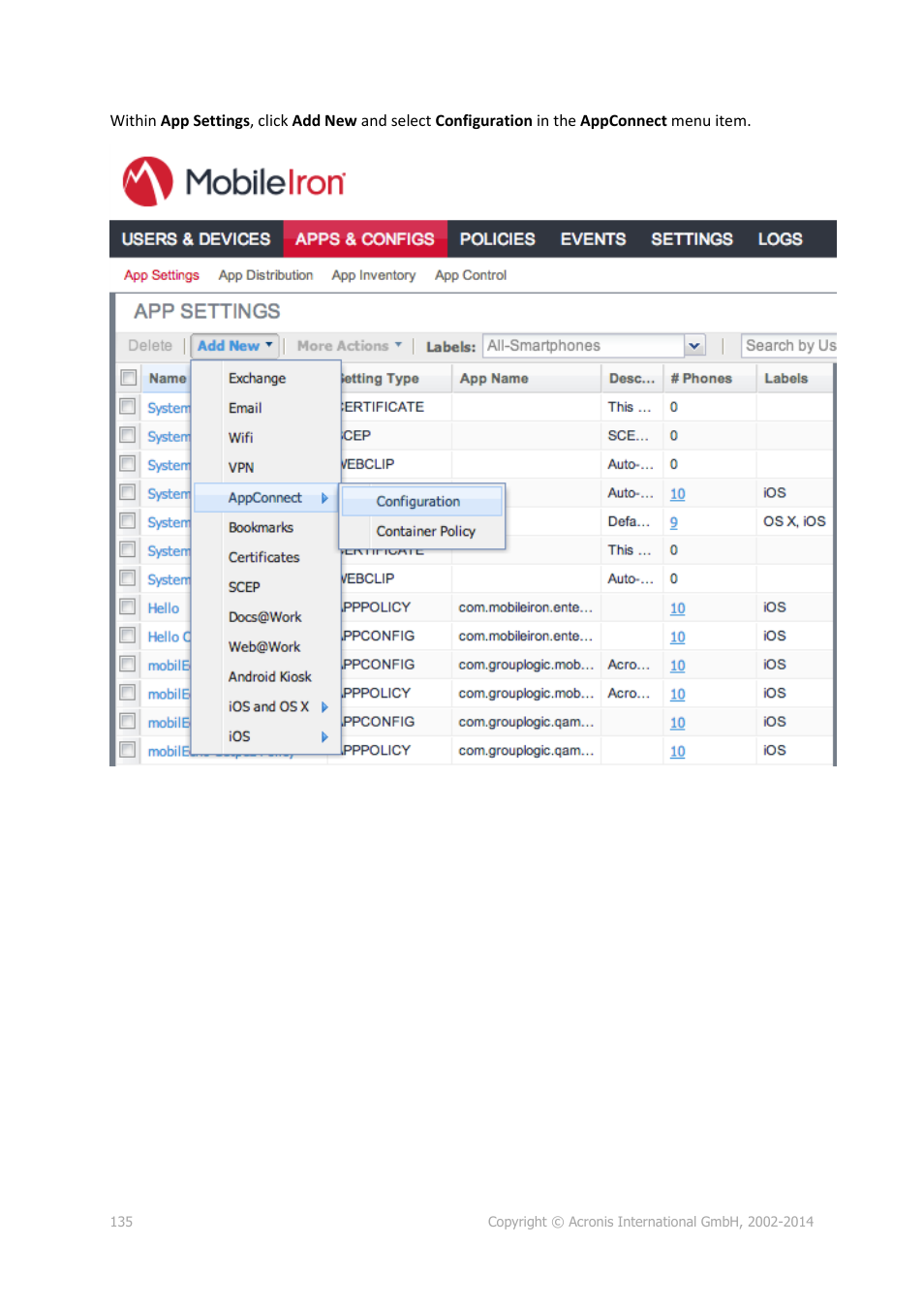Open the Settings tab
This screenshot has width=924, height=1307.
[x=692, y=239]
